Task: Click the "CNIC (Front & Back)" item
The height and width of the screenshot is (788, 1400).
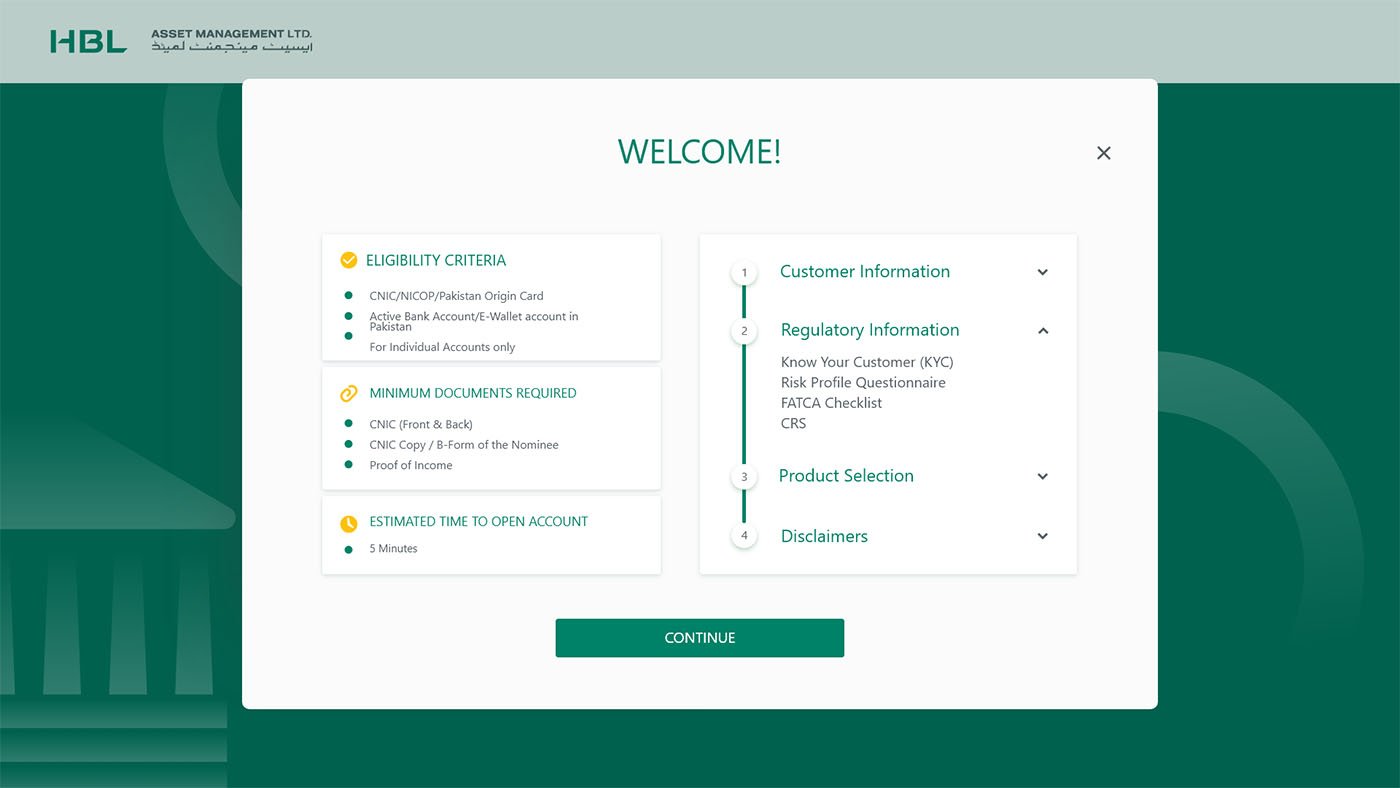Action: (421, 424)
